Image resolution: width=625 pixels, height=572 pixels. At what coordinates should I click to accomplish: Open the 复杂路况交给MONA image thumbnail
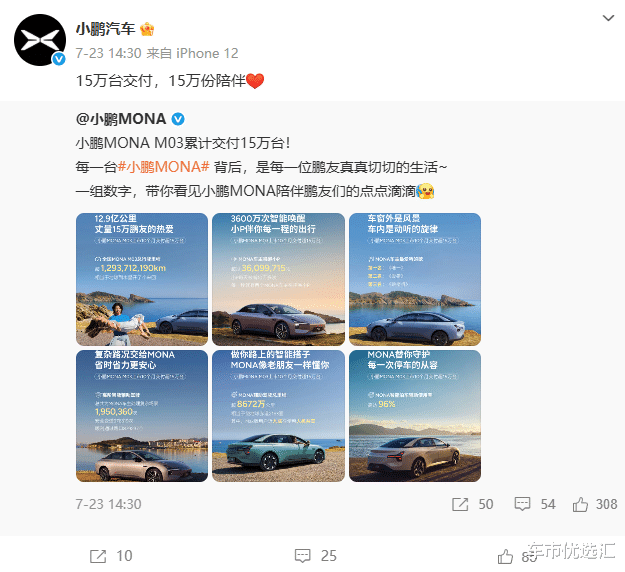tap(142, 416)
